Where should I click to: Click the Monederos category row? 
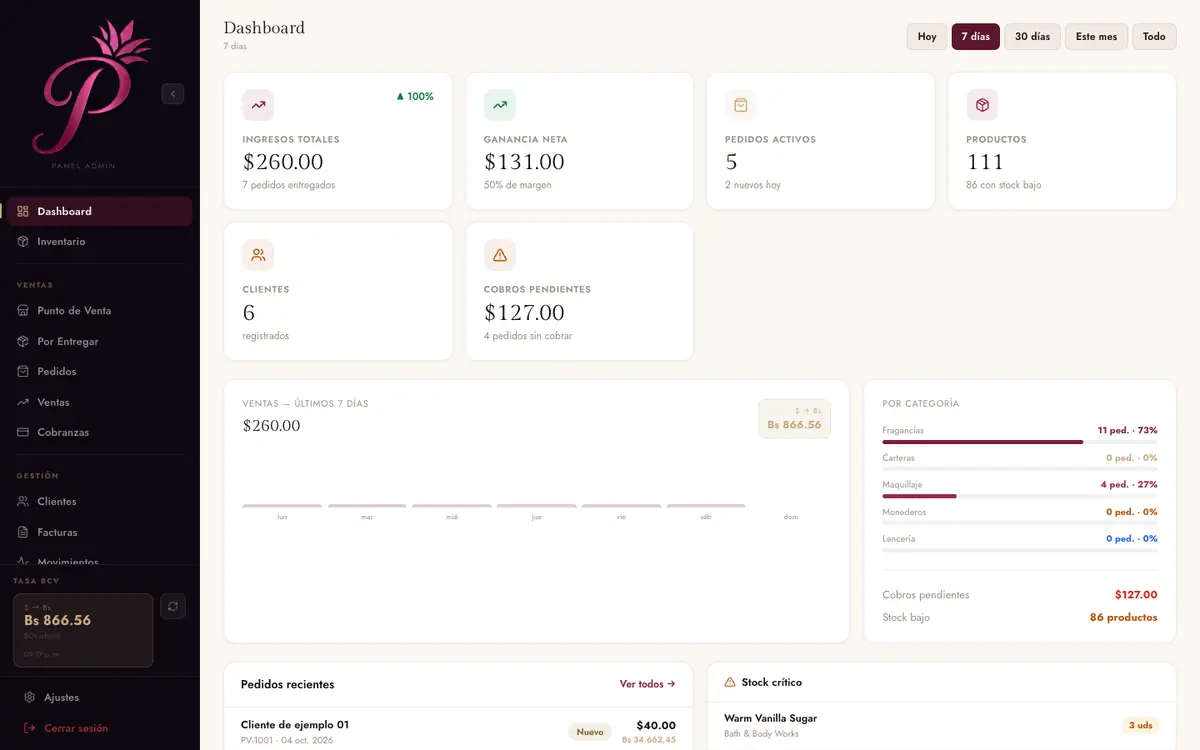(1020, 515)
